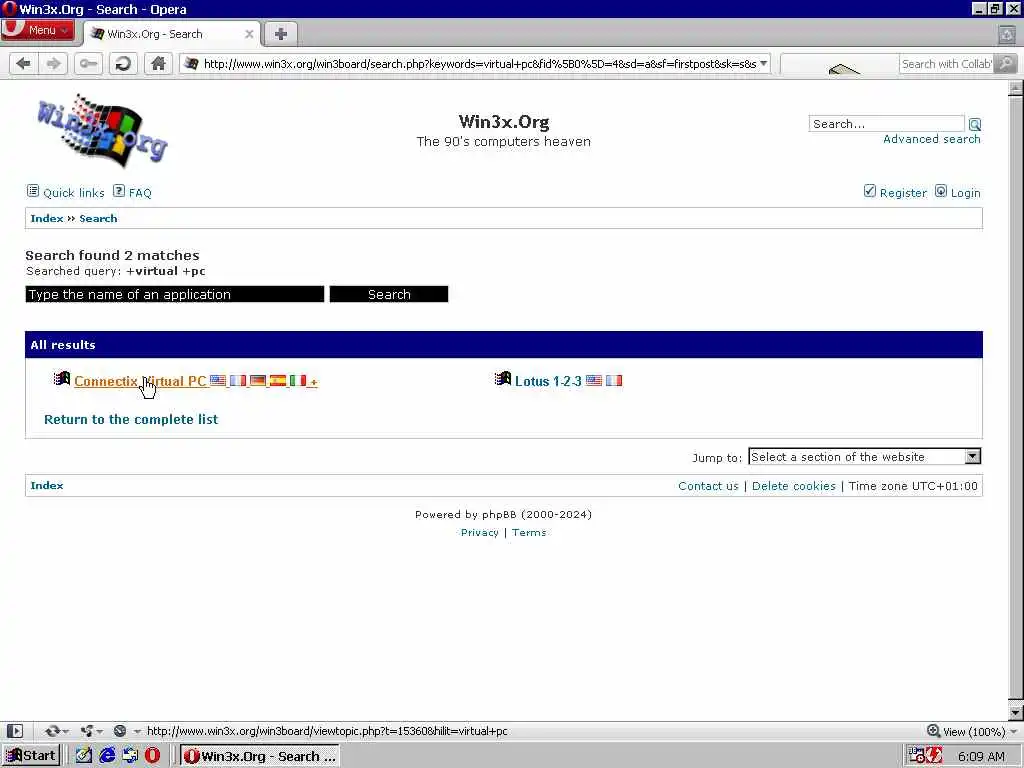
Task: Click the Search breadcrumb link
Action: (x=98, y=218)
